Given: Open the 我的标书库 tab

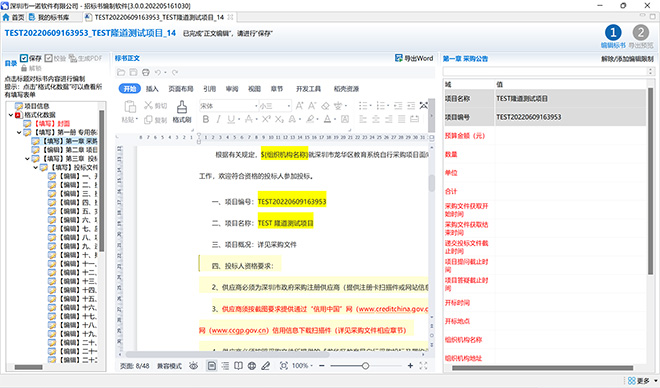Looking at the screenshot, I should click(x=49, y=17).
